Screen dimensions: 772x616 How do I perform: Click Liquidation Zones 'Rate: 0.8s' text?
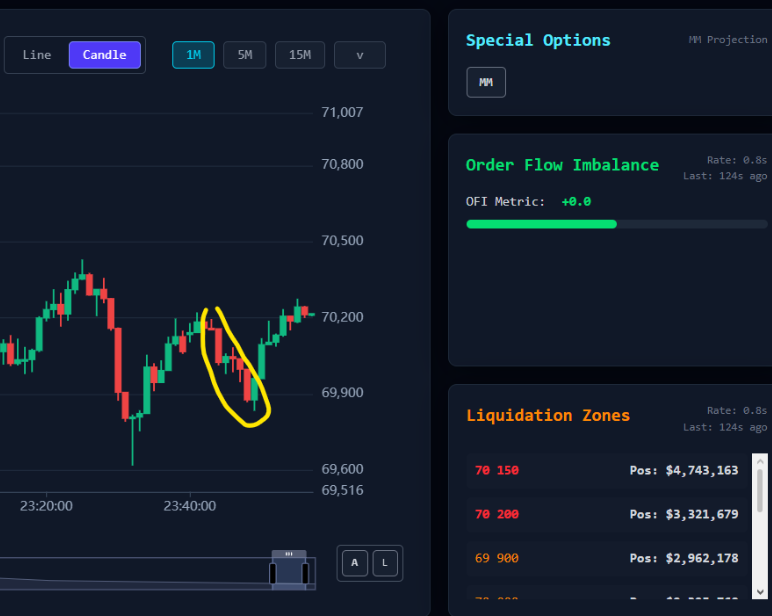pyautogui.click(x=737, y=411)
